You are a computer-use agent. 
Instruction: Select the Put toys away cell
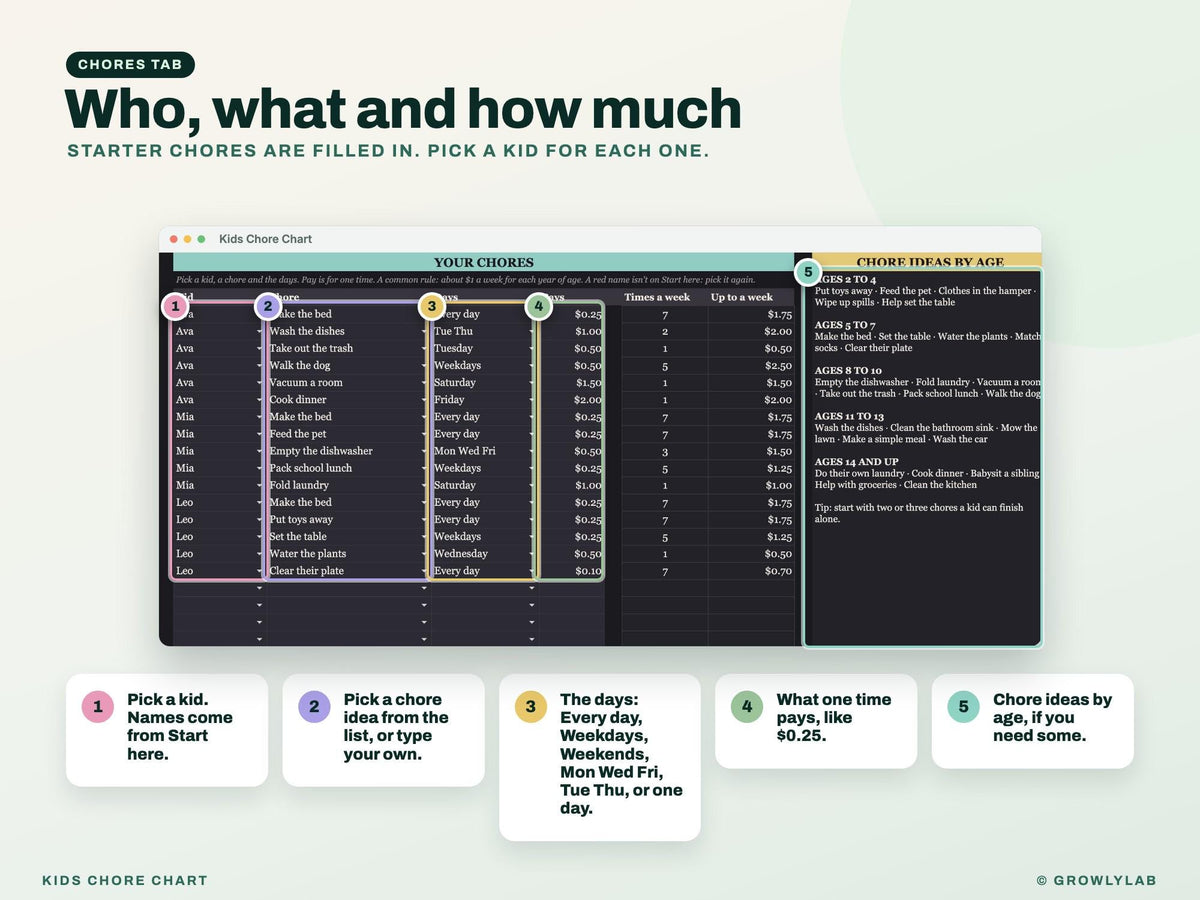(348, 520)
